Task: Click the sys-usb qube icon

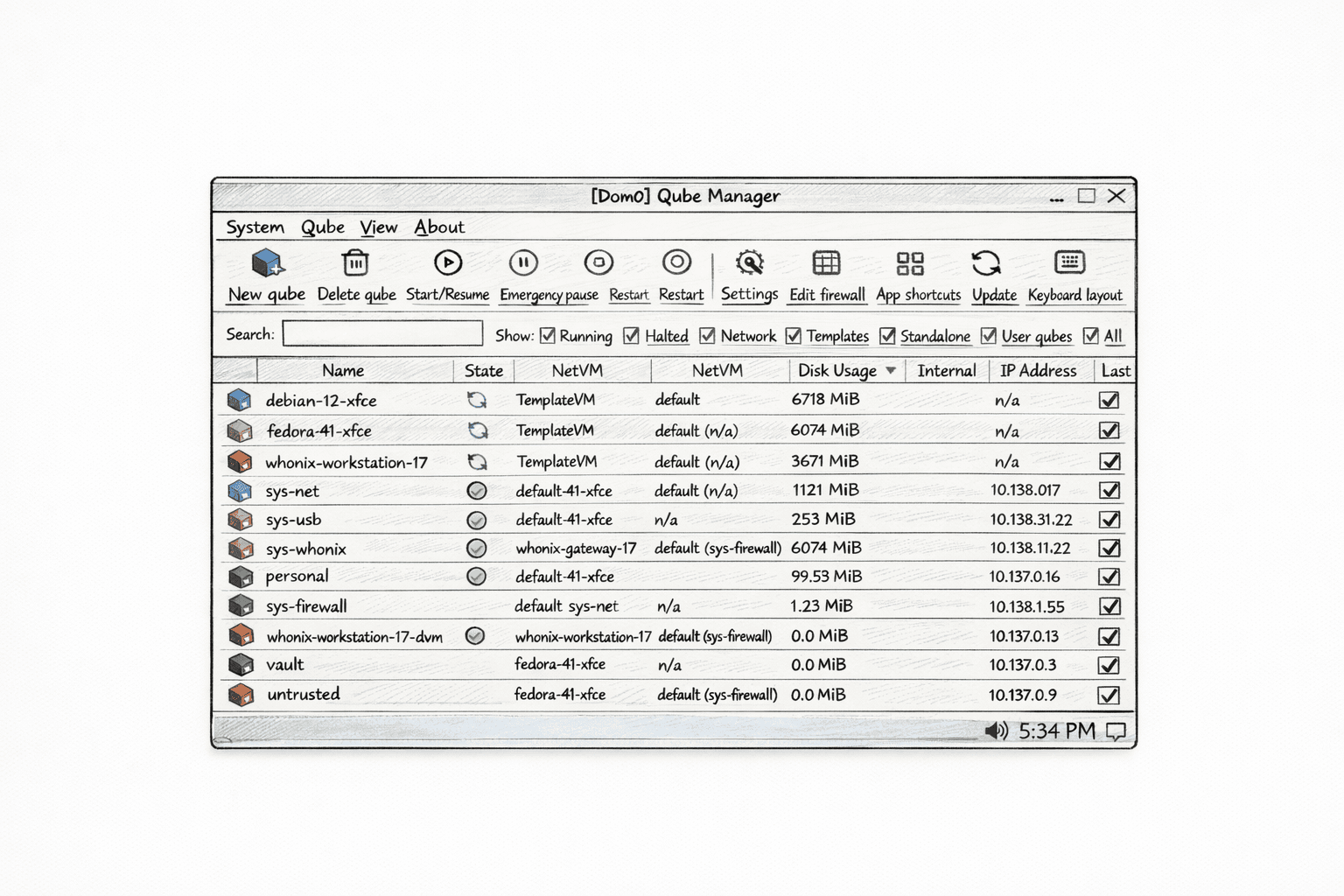Action: pyautogui.click(x=239, y=520)
